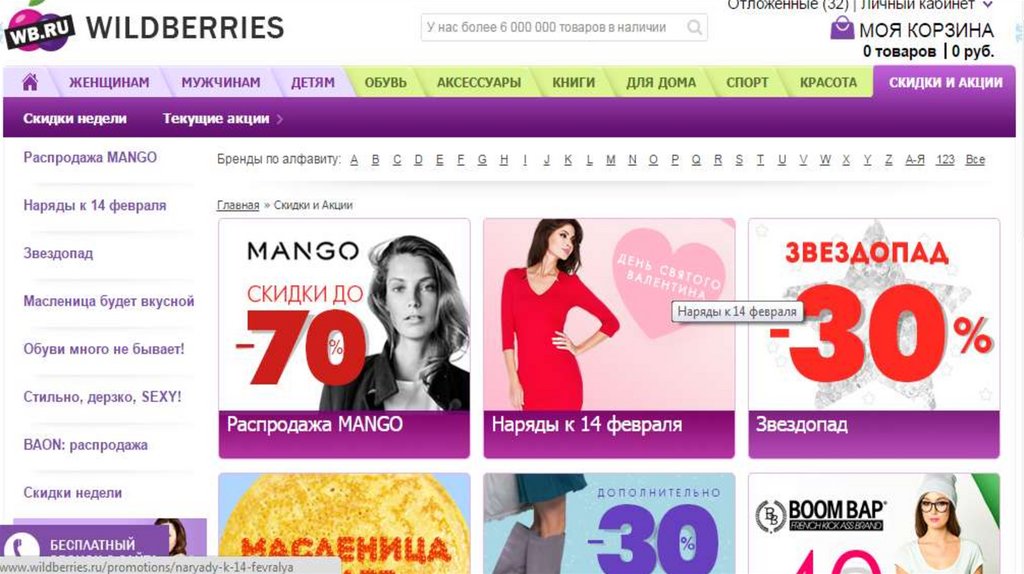Open the ЖЕНЩИНАМ menu tab

point(109,82)
